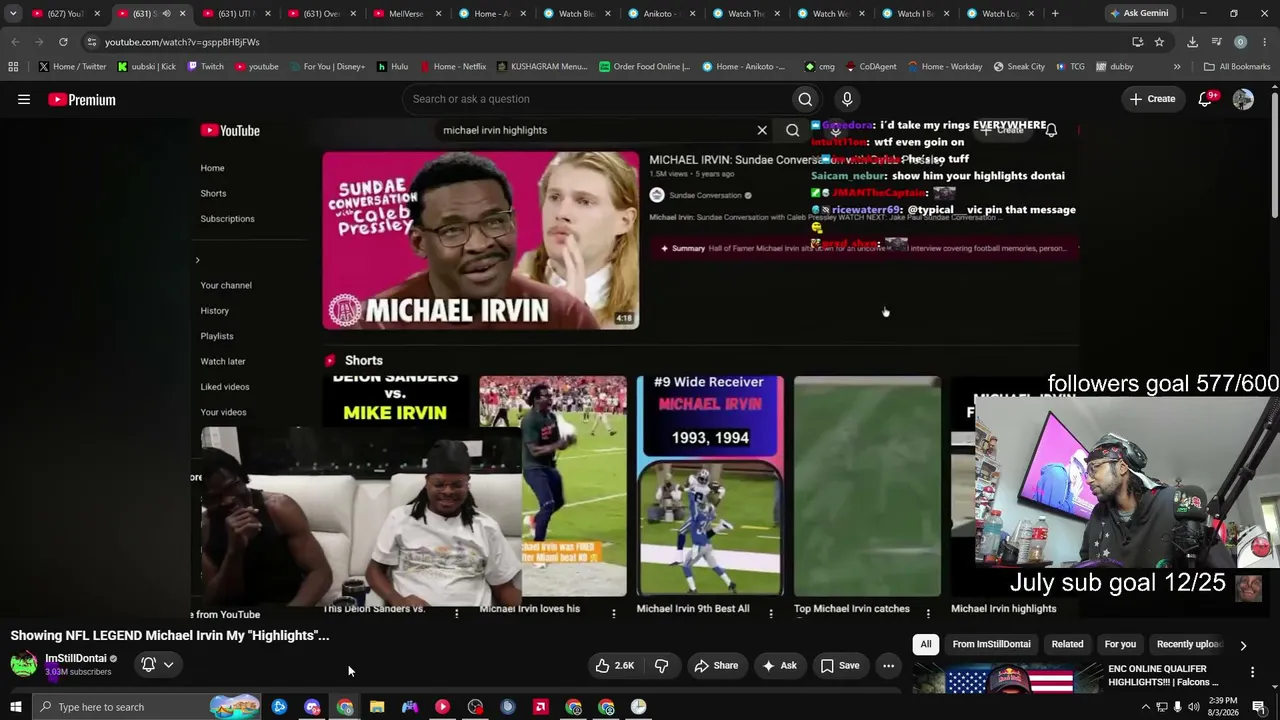Click the Windows taskbar search box

coord(147,707)
